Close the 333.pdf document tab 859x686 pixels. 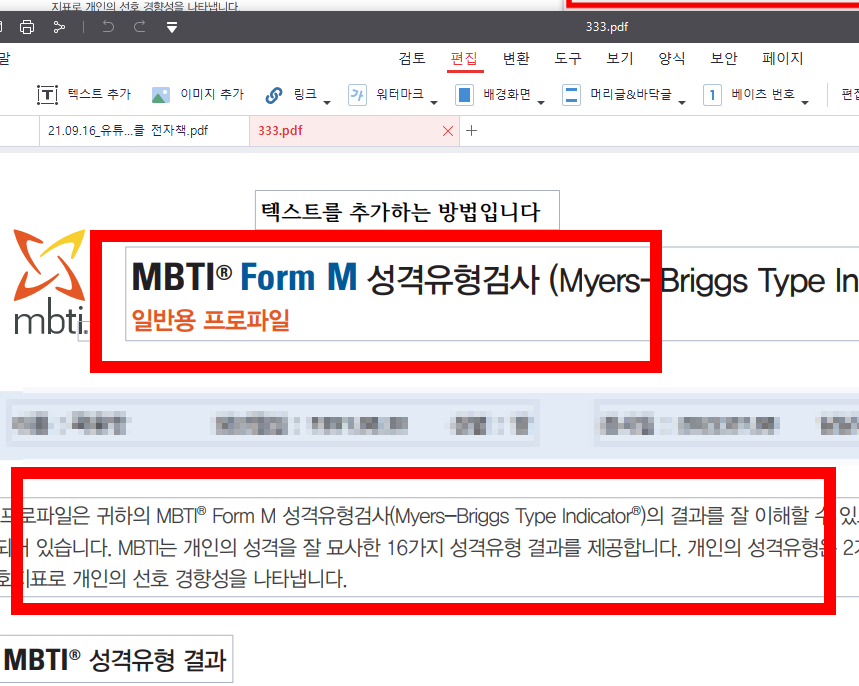[447, 130]
